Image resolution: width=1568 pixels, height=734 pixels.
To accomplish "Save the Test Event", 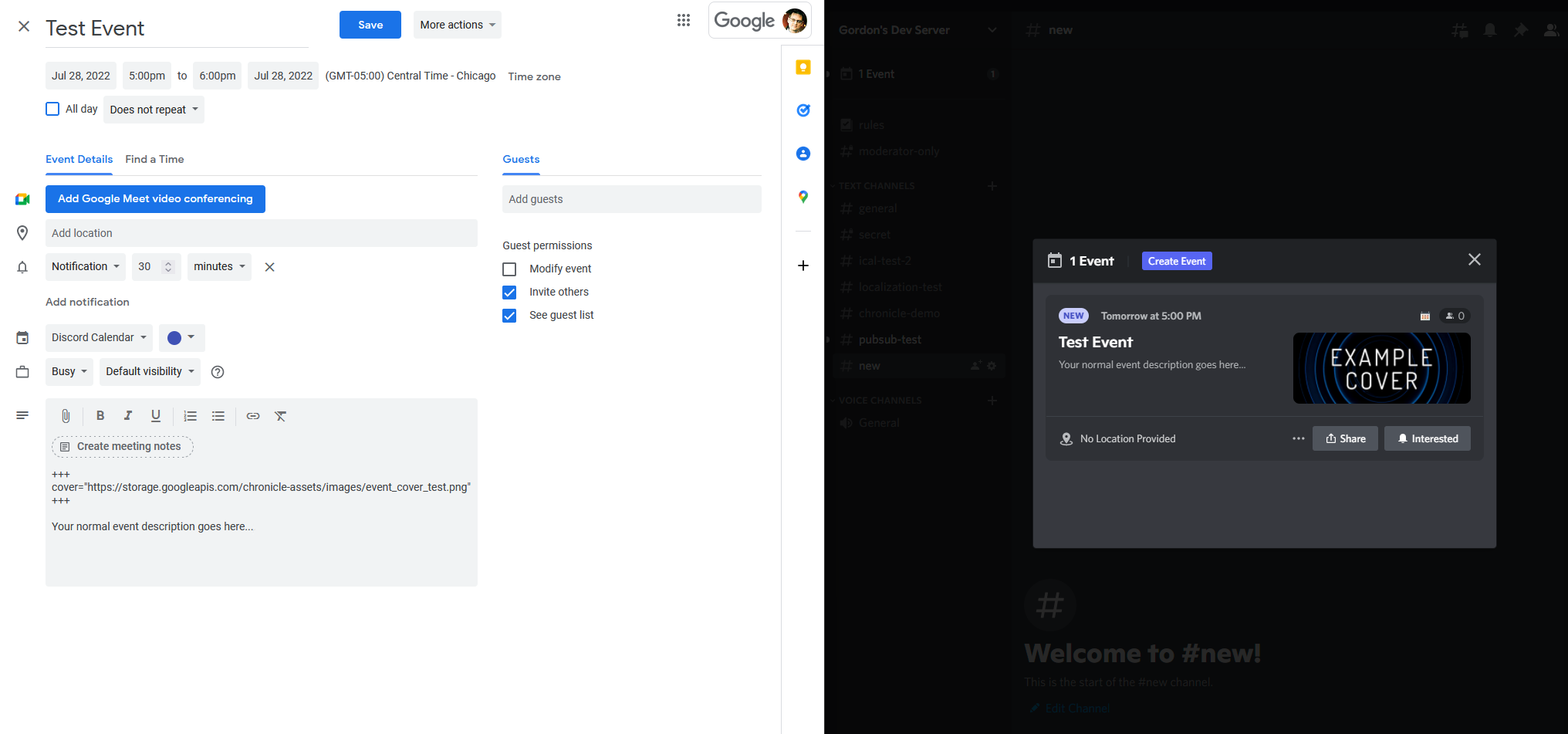I will coord(370,24).
